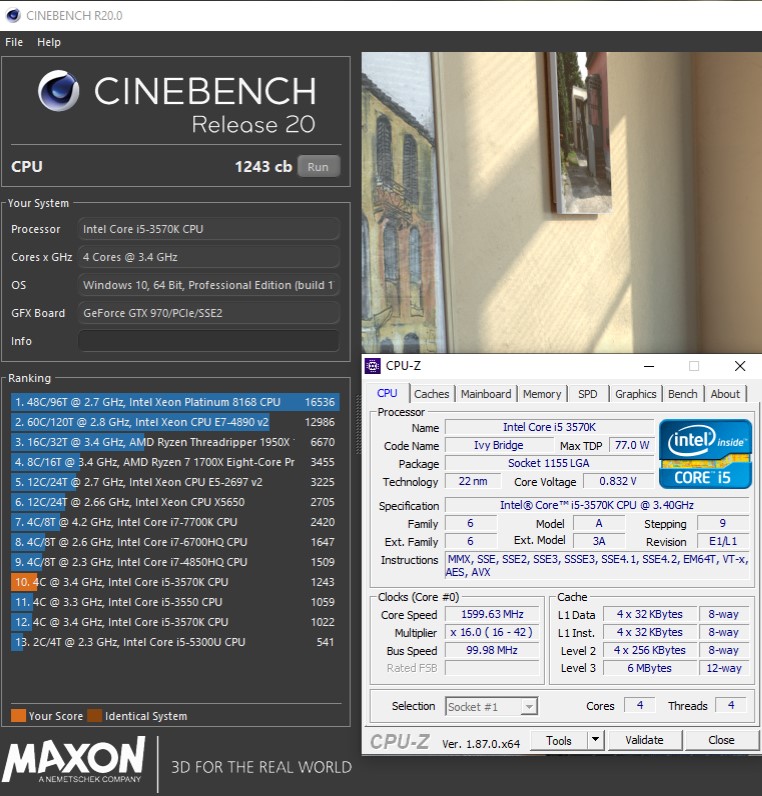
Task: Select the CPU tab in CPU-Z
Action: point(387,393)
